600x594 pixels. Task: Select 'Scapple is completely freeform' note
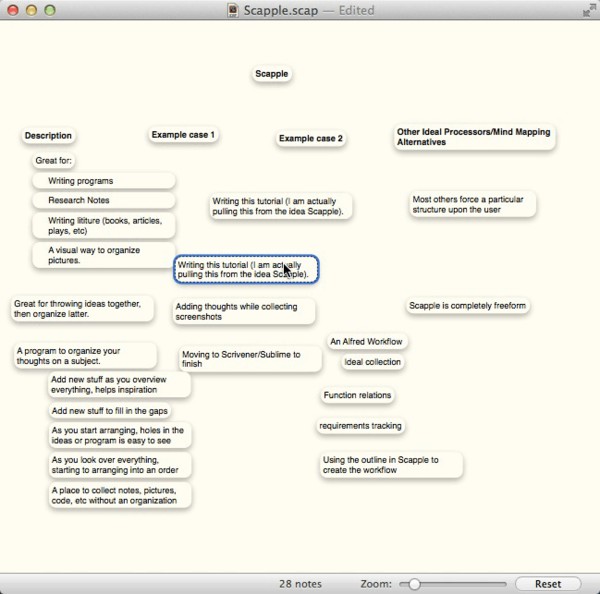tap(468, 305)
